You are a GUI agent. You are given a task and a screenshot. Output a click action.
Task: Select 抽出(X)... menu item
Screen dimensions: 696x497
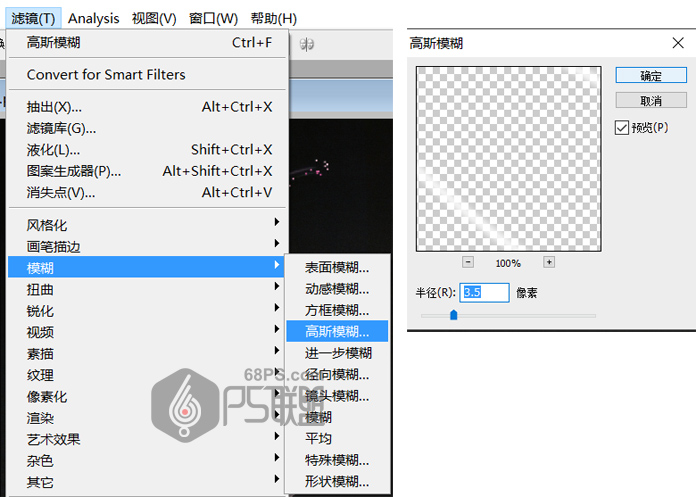pyautogui.click(x=148, y=107)
